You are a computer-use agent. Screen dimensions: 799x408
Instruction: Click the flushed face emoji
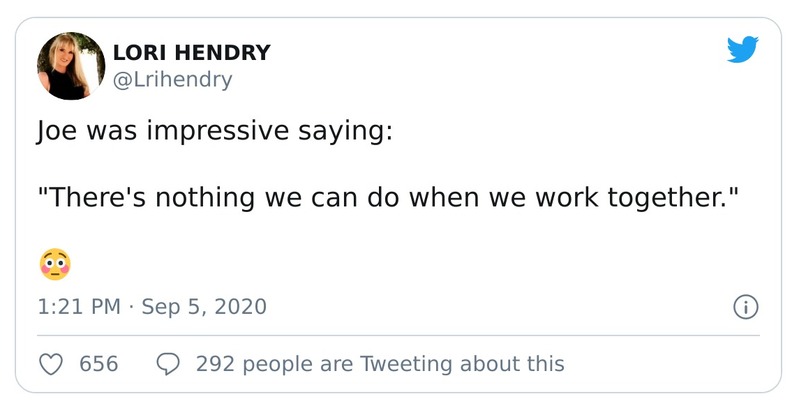tap(55, 264)
